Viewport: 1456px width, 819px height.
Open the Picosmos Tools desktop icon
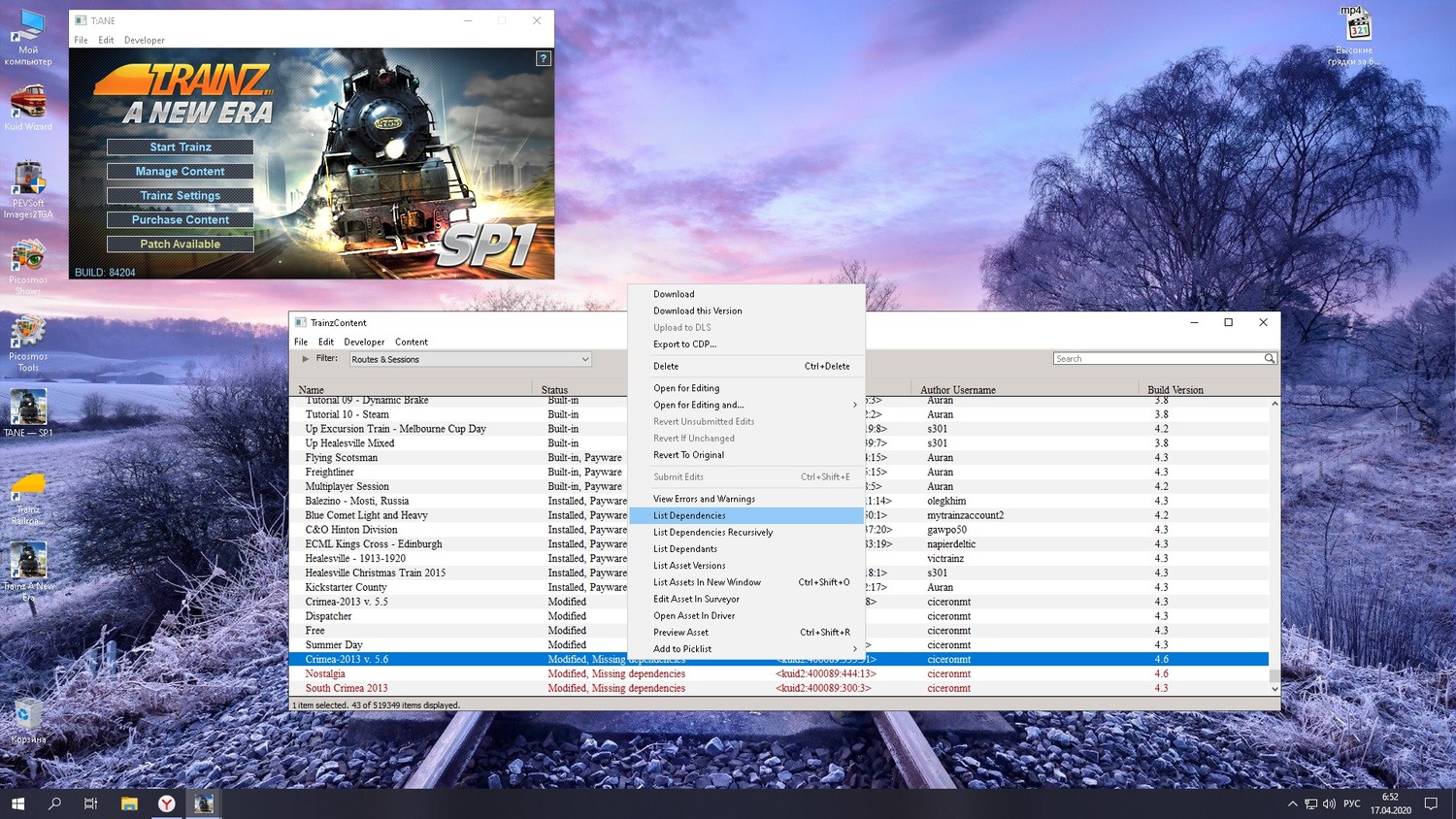point(28,344)
